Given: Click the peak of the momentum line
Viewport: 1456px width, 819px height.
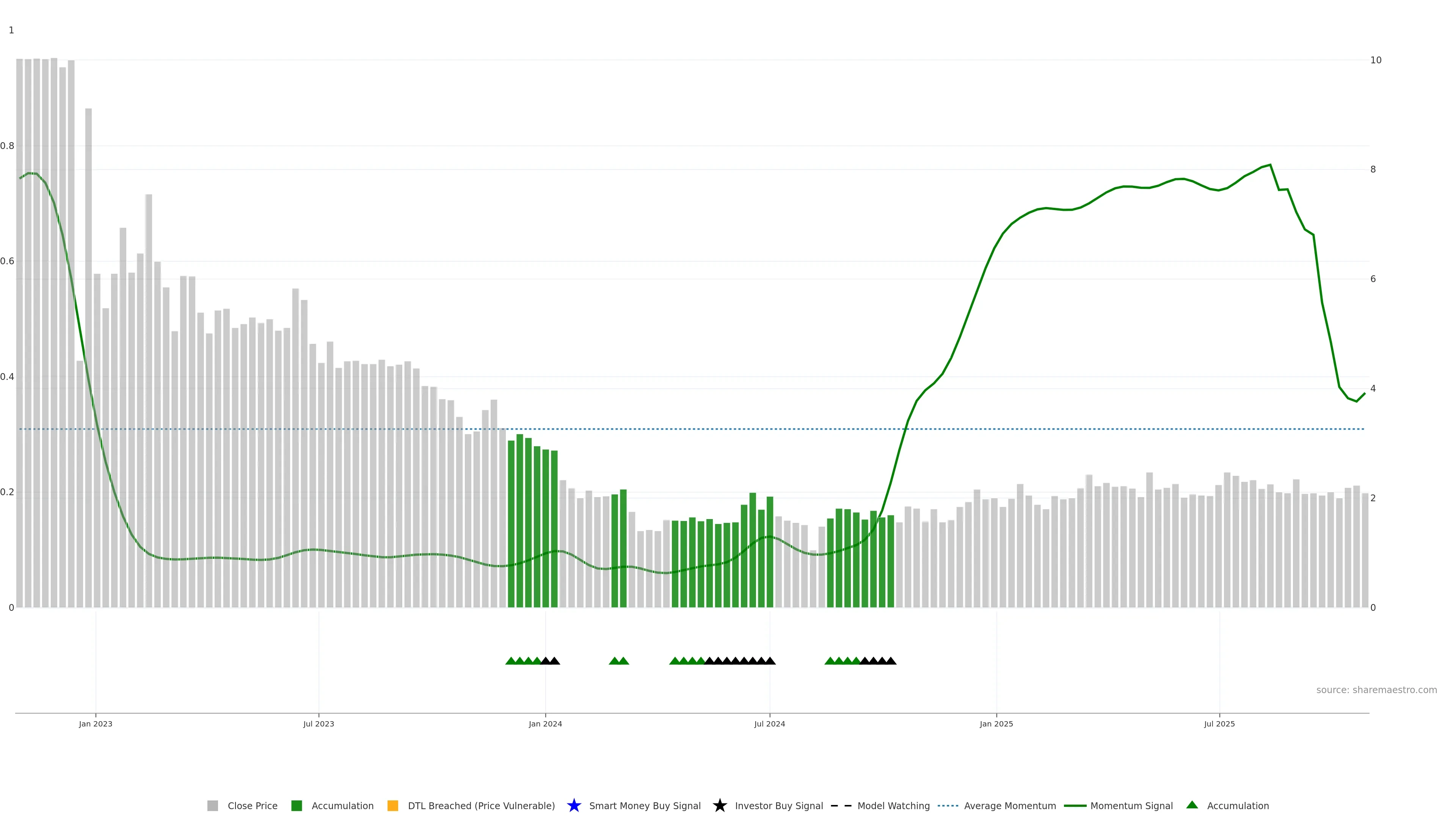Looking at the screenshot, I should click(x=1270, y=165).
